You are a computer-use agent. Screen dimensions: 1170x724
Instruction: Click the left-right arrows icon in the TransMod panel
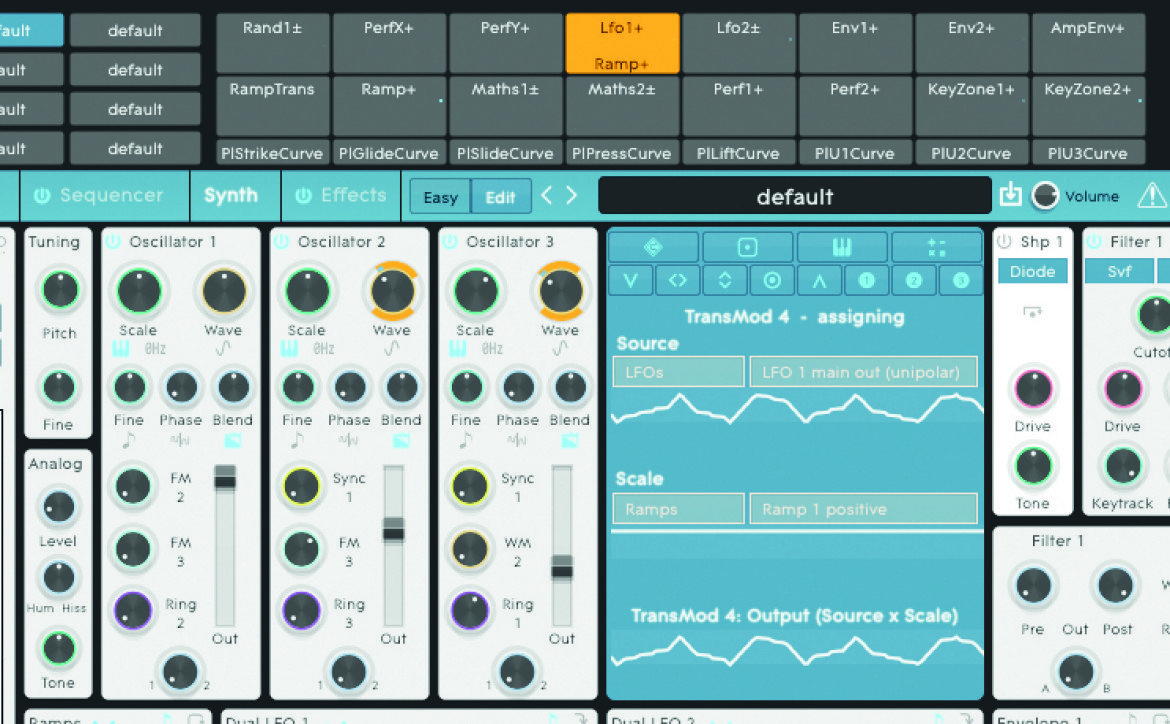678,281
